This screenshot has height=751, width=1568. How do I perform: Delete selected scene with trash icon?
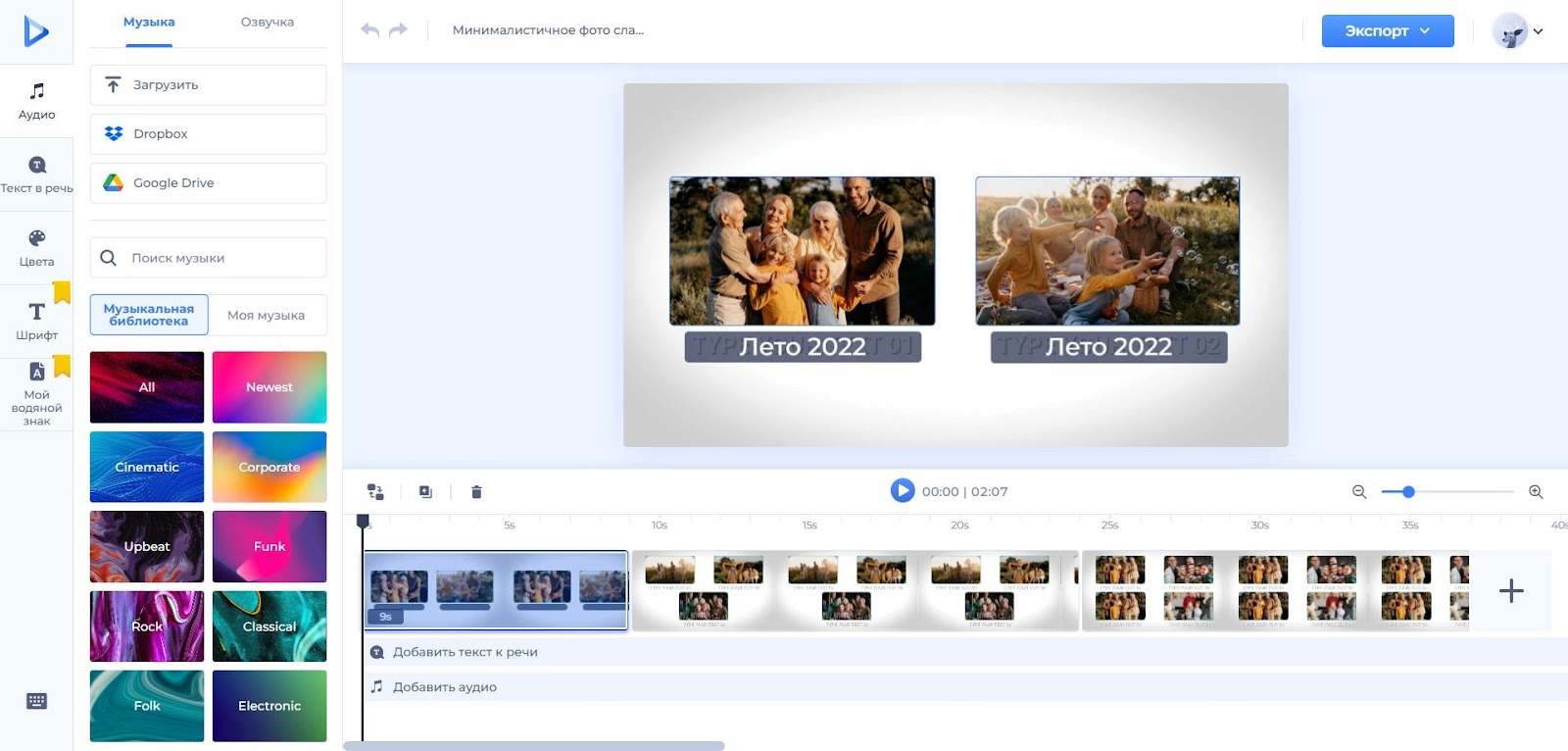pyautogui.click(x=476, y=492)
